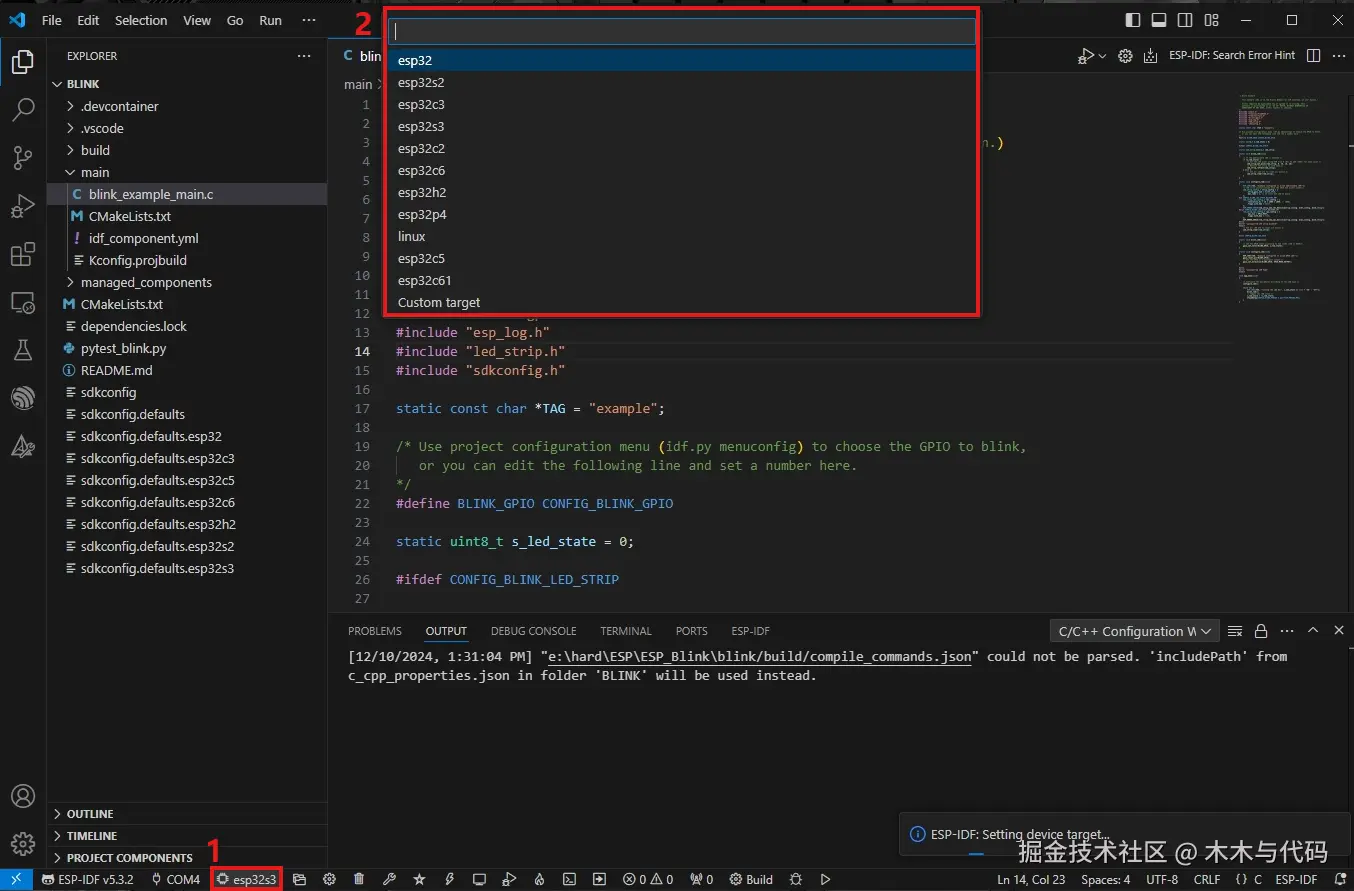The image size is (1354, 891).
Task: Expand the .devcontainer folder in Explorer
Action: tap(119, 106)
